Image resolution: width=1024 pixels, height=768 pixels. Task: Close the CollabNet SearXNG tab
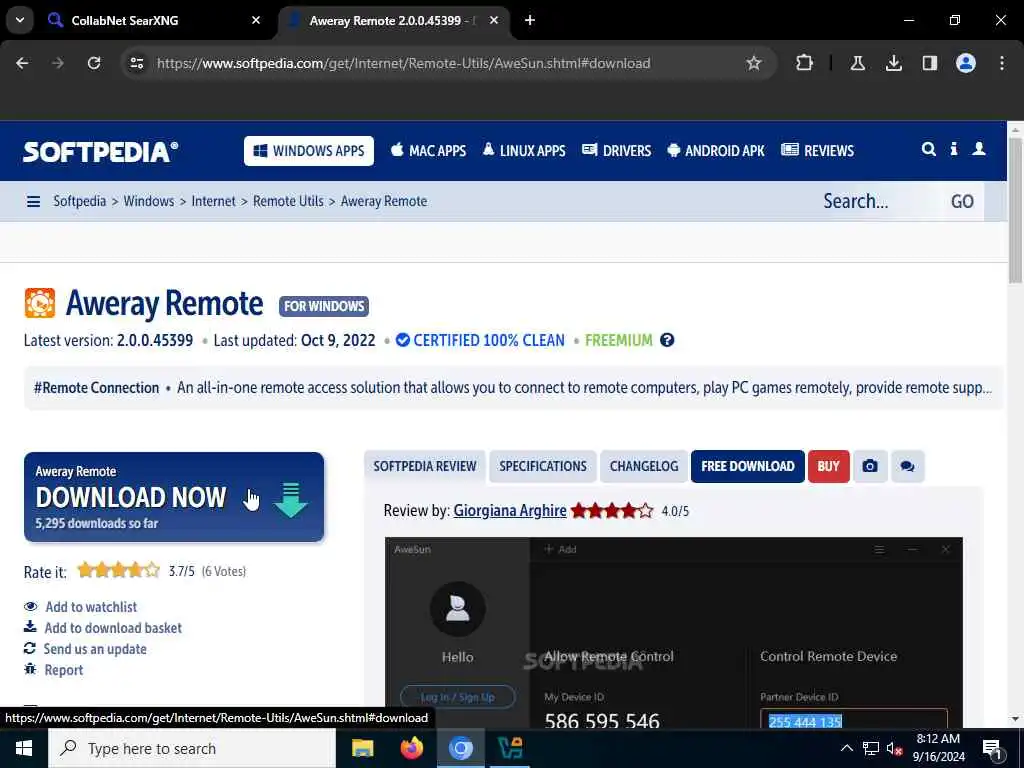click(x=256, y=20)
